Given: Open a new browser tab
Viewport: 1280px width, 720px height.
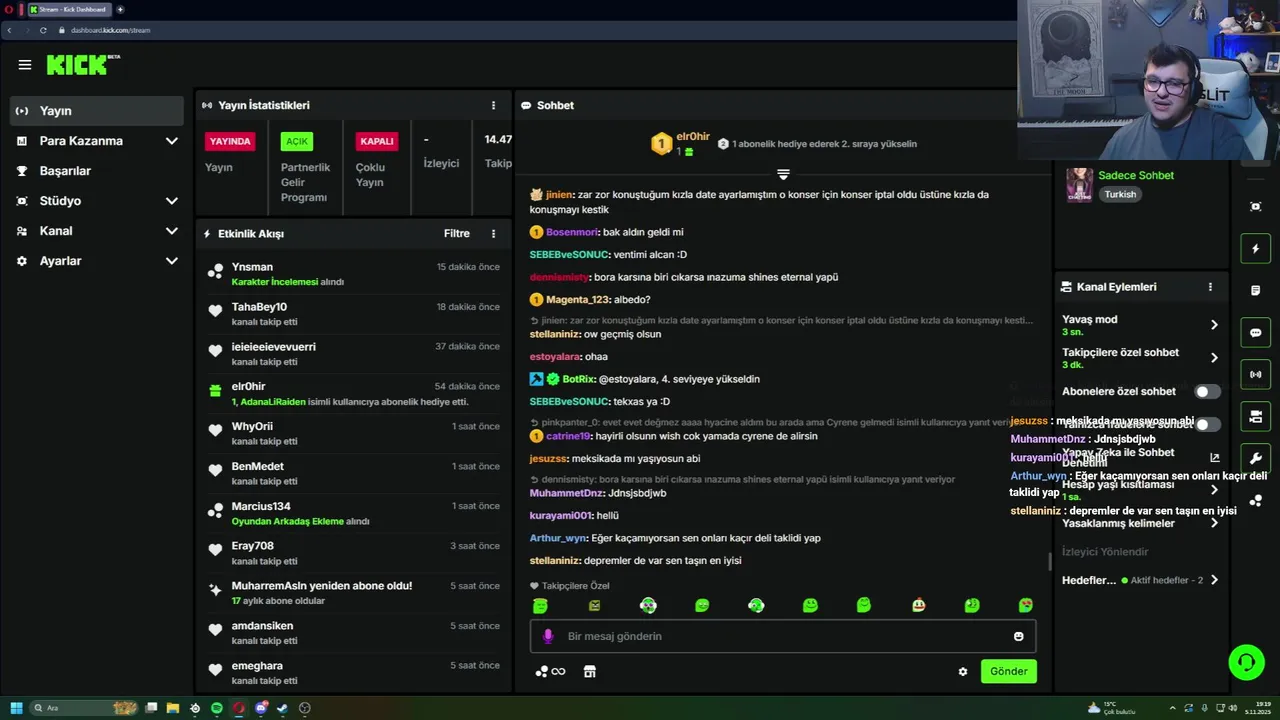Looking at the screenshot, I should (121, 10).
